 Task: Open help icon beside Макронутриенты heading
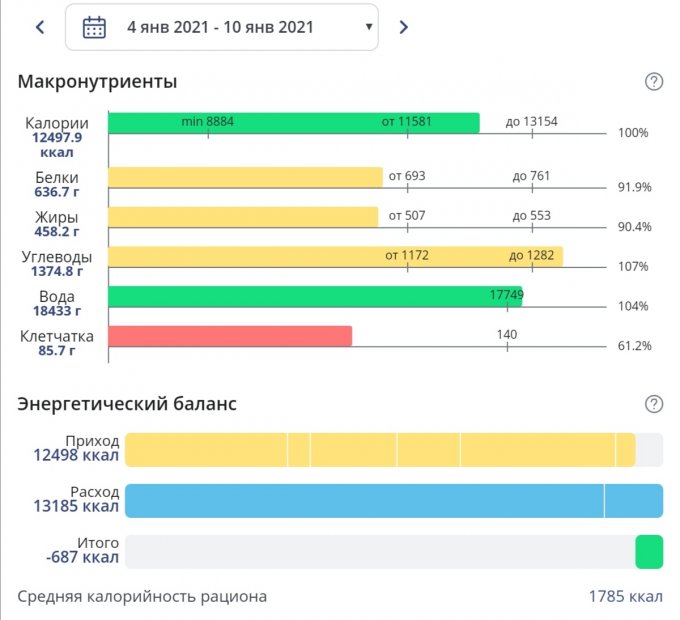[x=654, y=82]
